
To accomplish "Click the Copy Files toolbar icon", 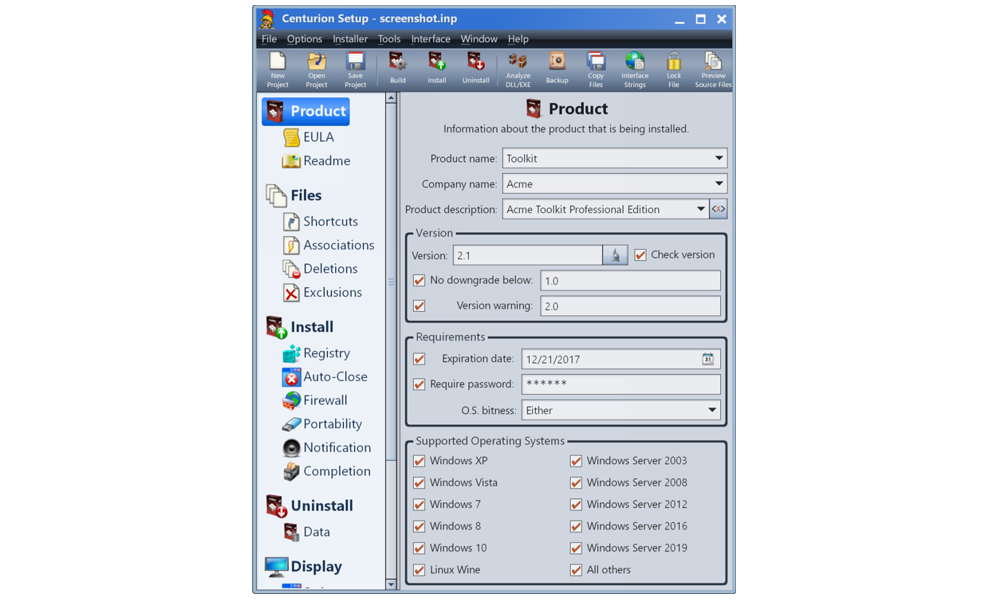I will [596, 68].
